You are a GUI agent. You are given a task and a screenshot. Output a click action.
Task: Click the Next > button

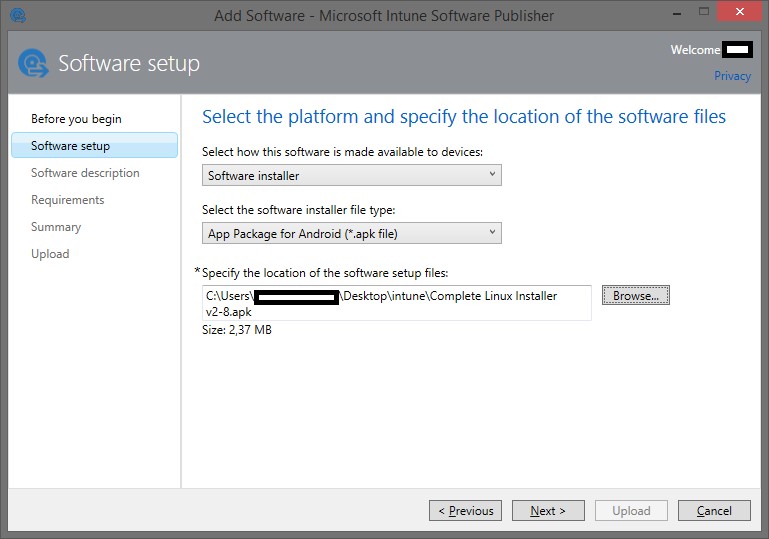coord(548,511)
